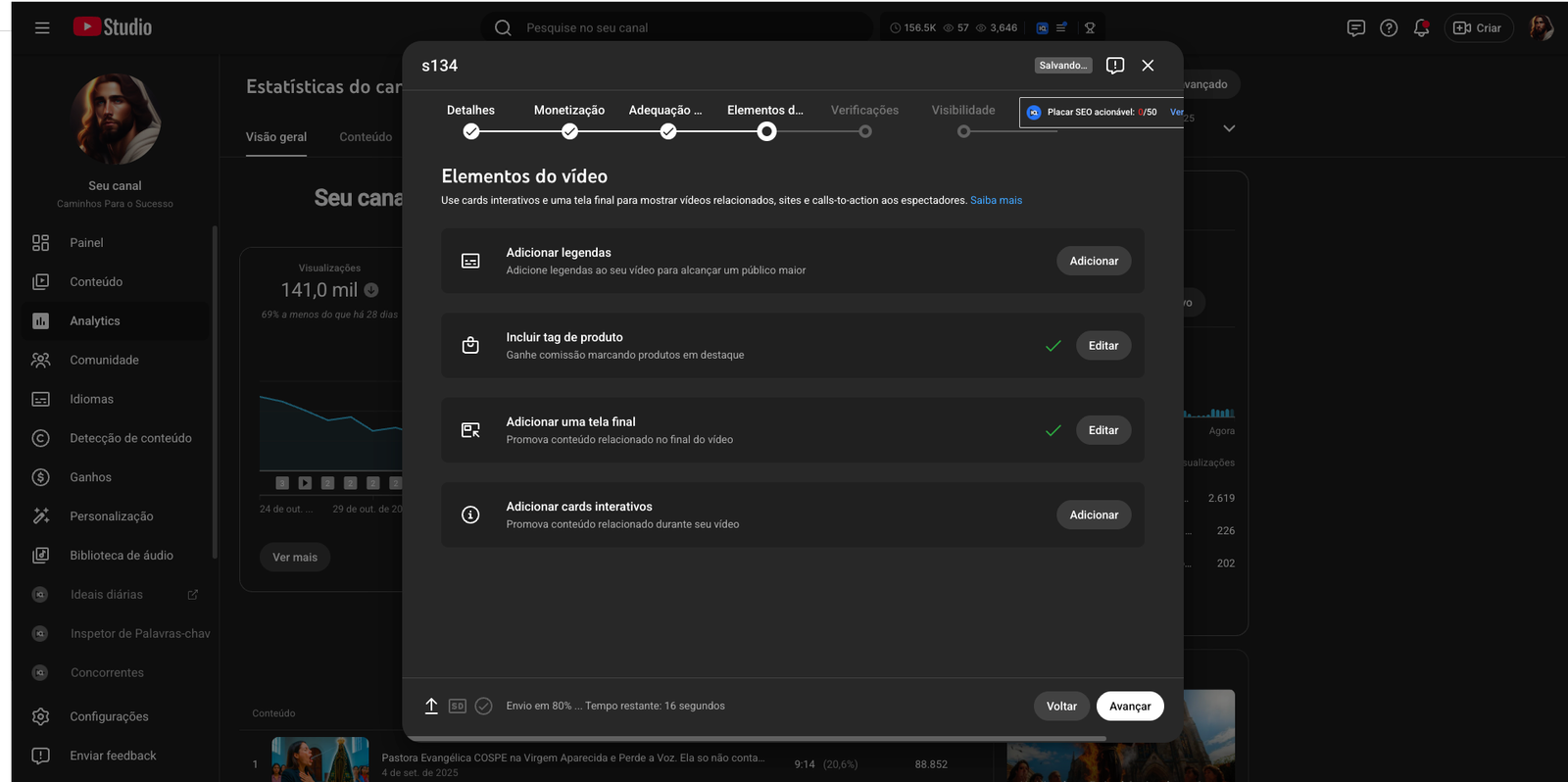1568x782 pixels.
Task: Open Configurações in the sidebar
Action: (116, 716)
